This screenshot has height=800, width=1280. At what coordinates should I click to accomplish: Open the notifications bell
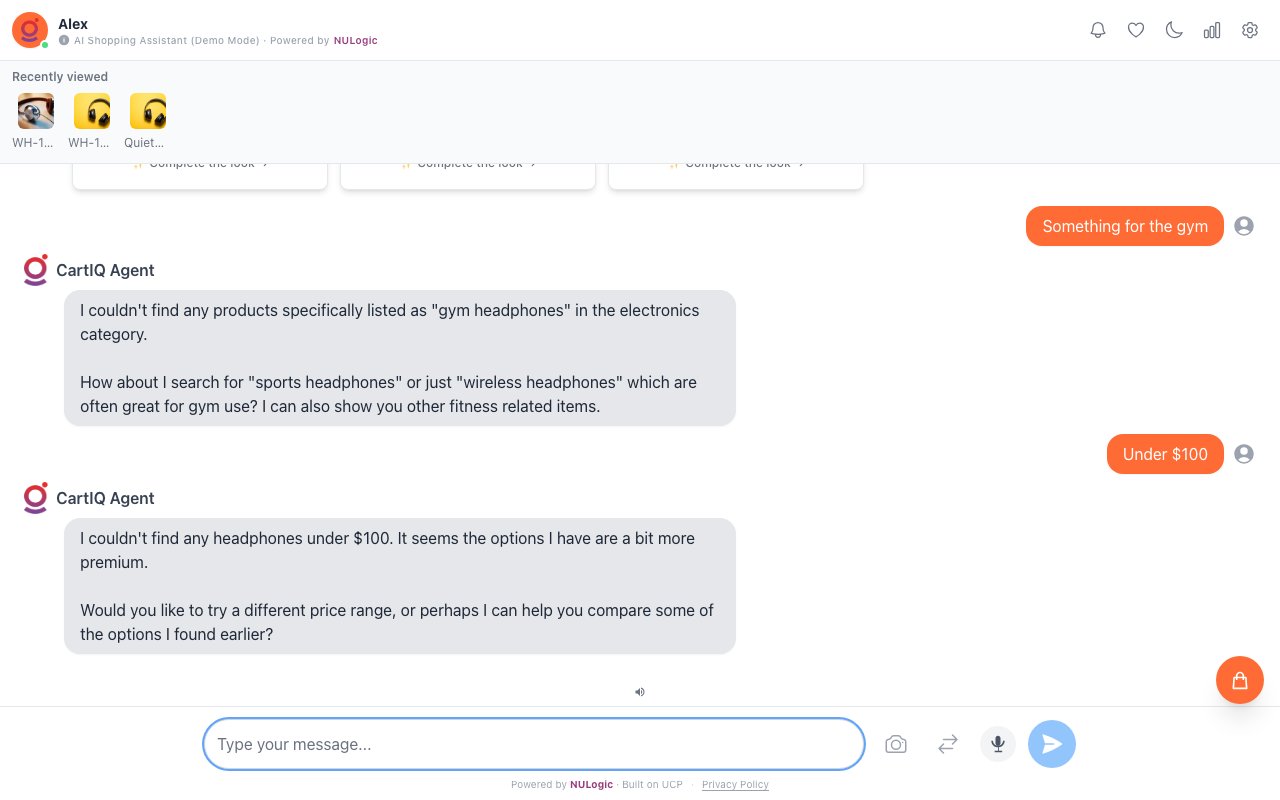[1098, 30]
